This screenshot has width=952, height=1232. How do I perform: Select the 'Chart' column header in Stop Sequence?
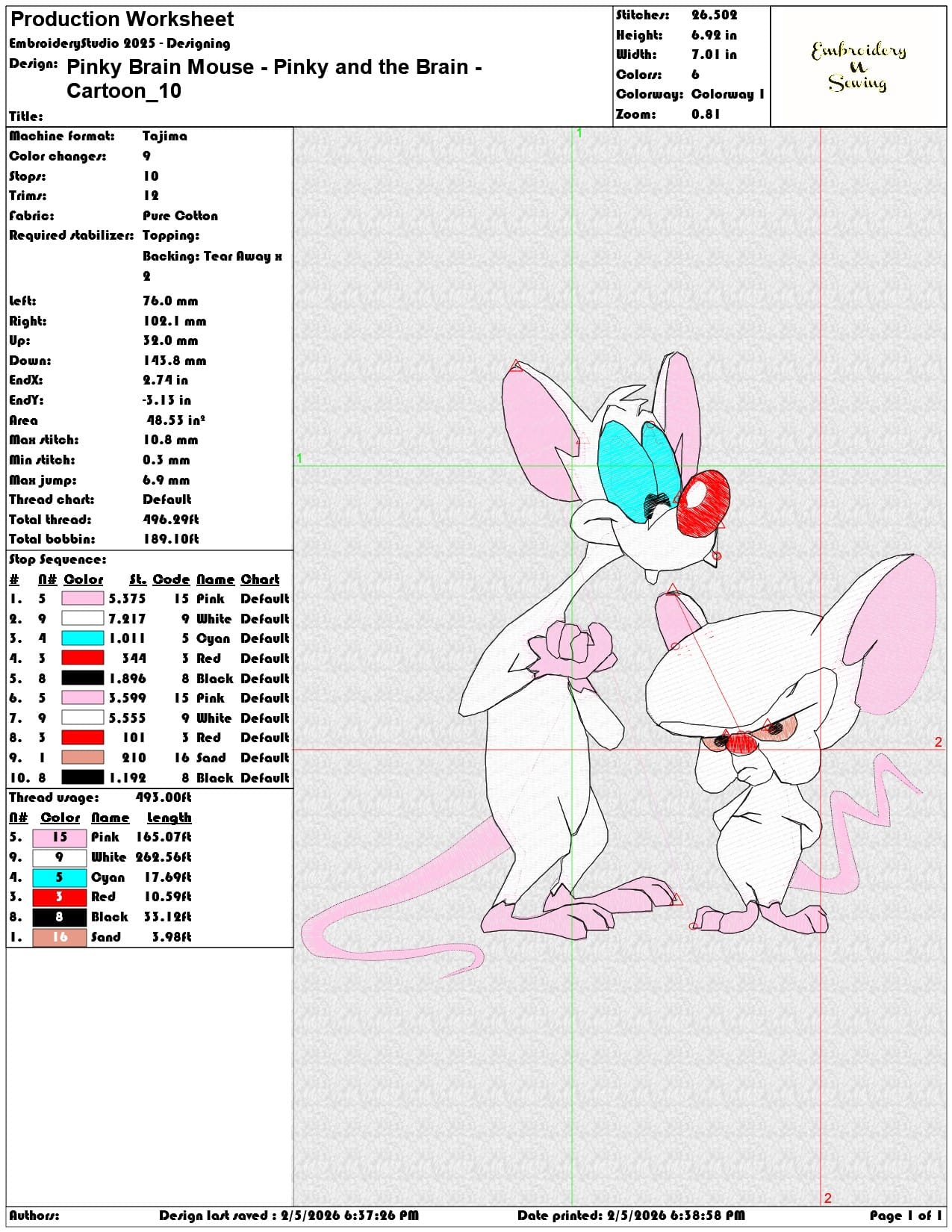coord(260,579)
